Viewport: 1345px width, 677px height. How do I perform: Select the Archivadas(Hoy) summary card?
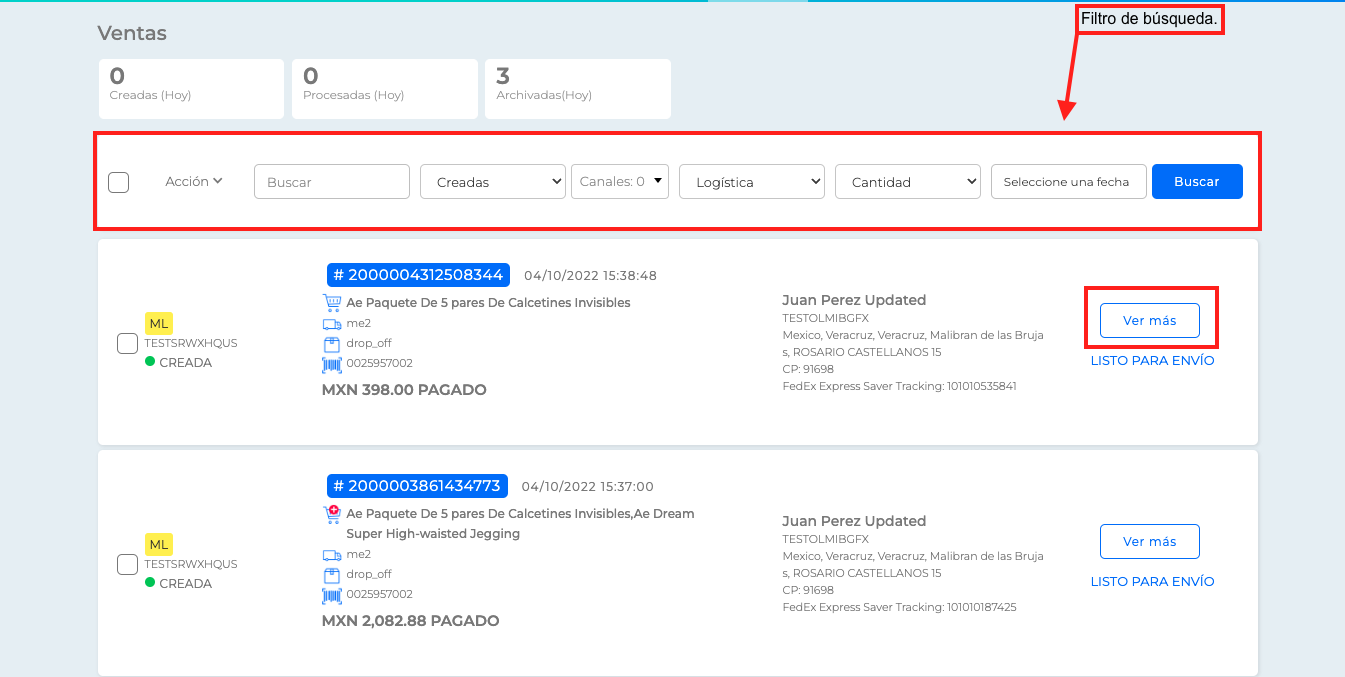tap(578, 89)
